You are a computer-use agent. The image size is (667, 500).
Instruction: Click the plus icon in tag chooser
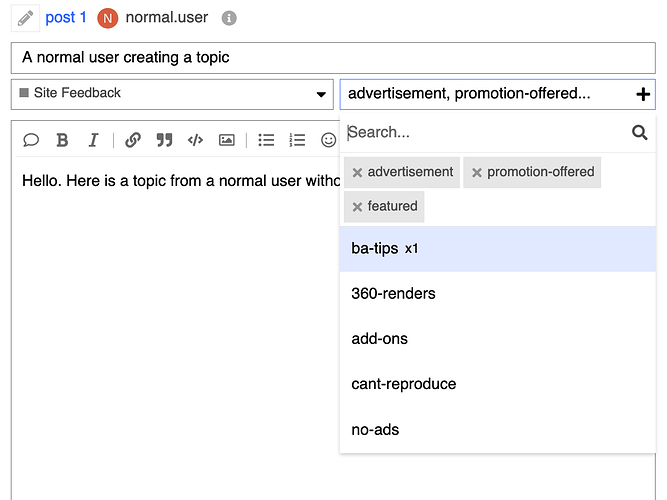click(x=643, y=94)
